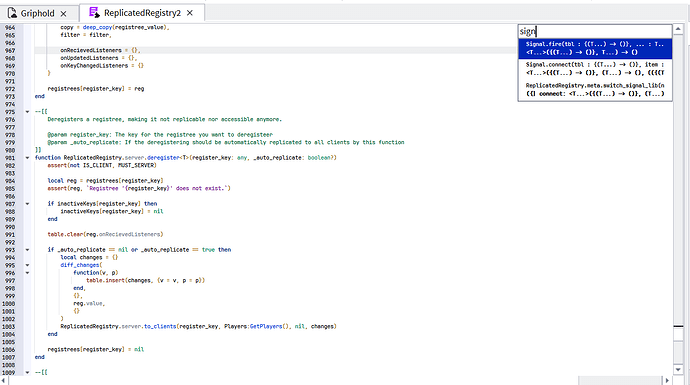
Task: Fold the anonymous function at line 996
Action: click(x=27, y=273)
